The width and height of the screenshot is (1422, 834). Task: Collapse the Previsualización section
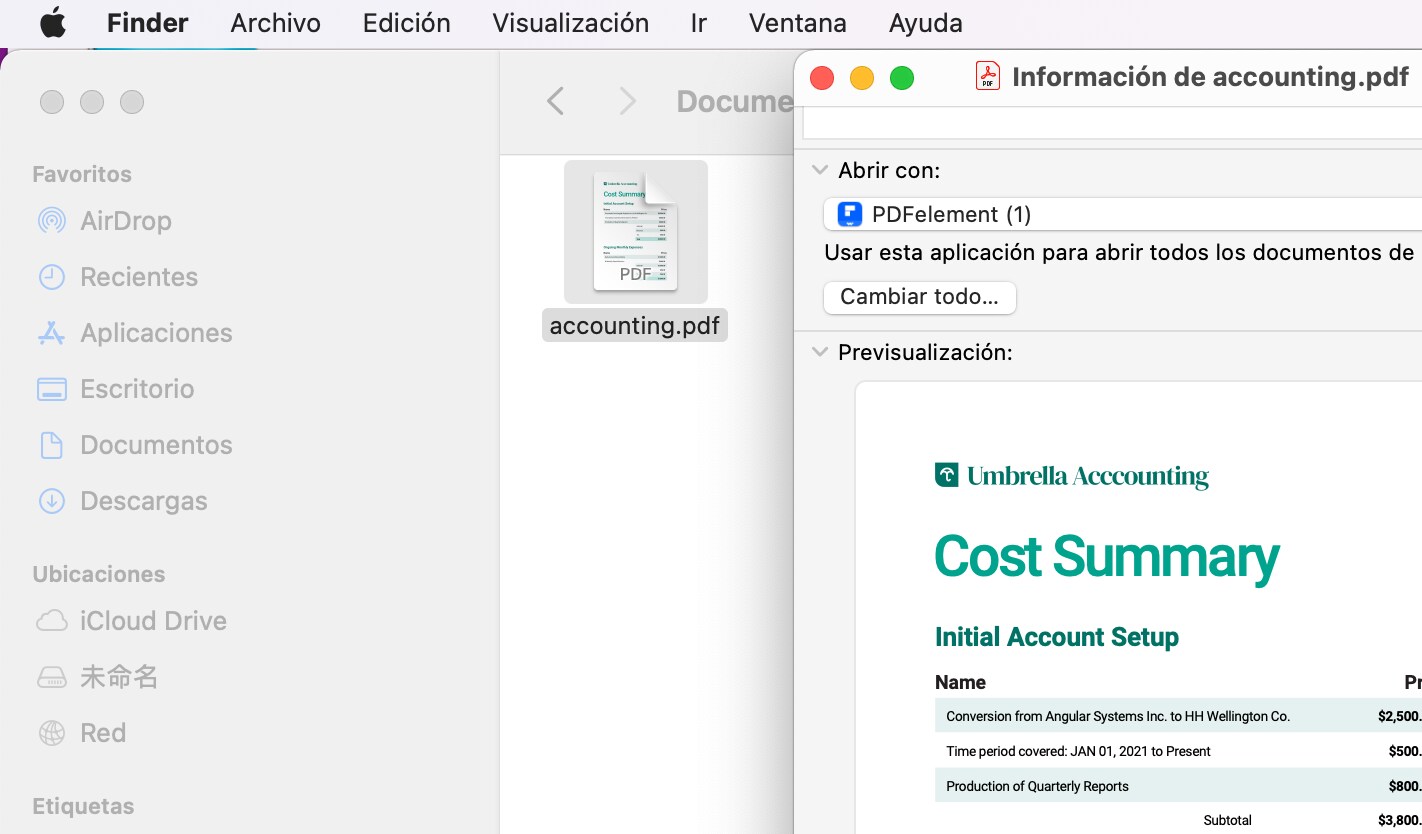(x=820, y=352)
